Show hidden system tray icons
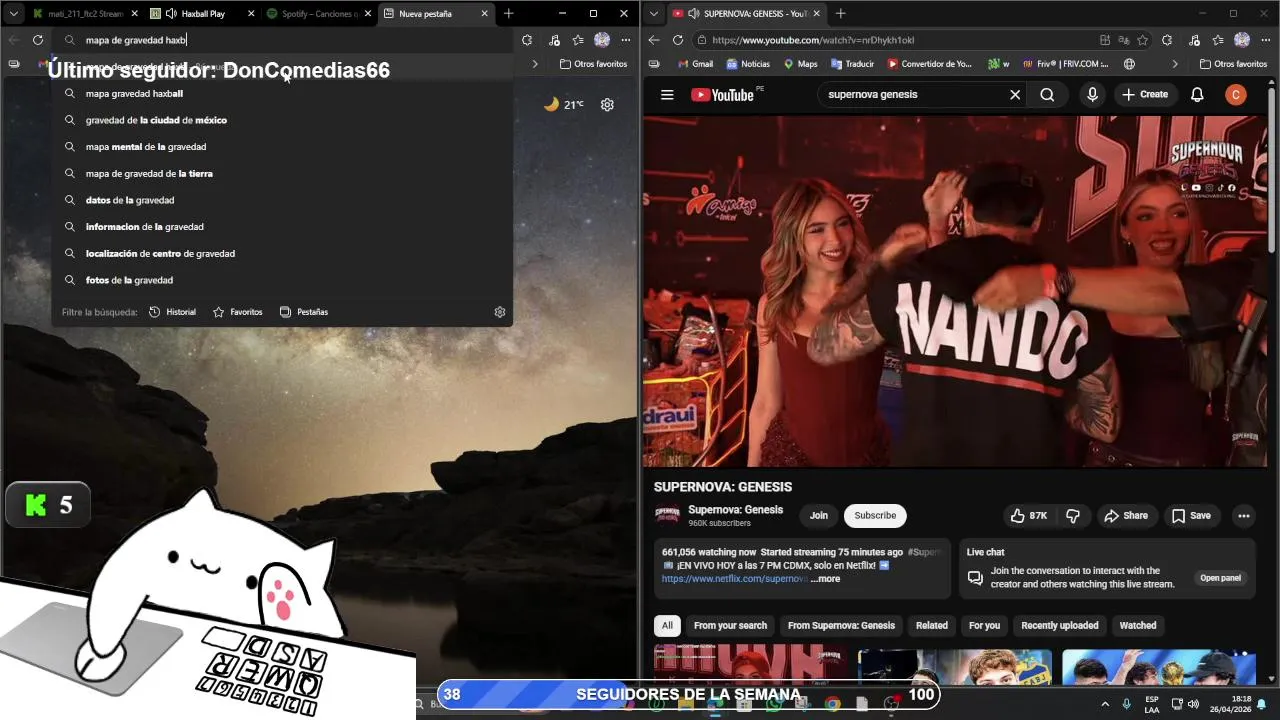 [x=1105, y=704]
